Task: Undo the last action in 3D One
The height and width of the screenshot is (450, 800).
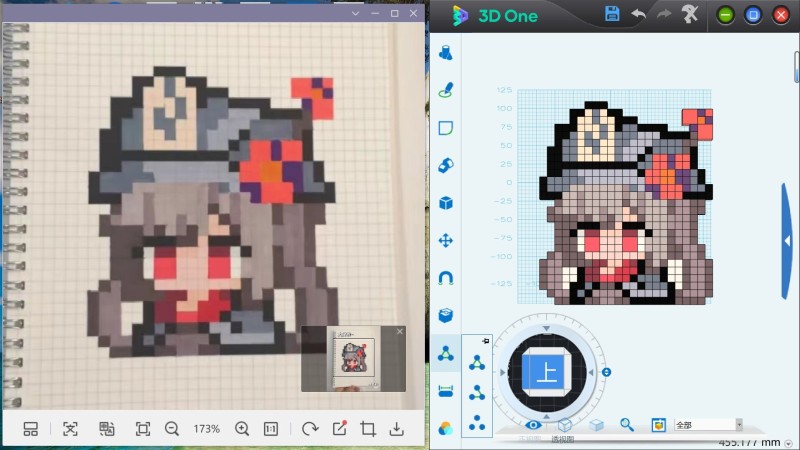Action: click(638, 14)
